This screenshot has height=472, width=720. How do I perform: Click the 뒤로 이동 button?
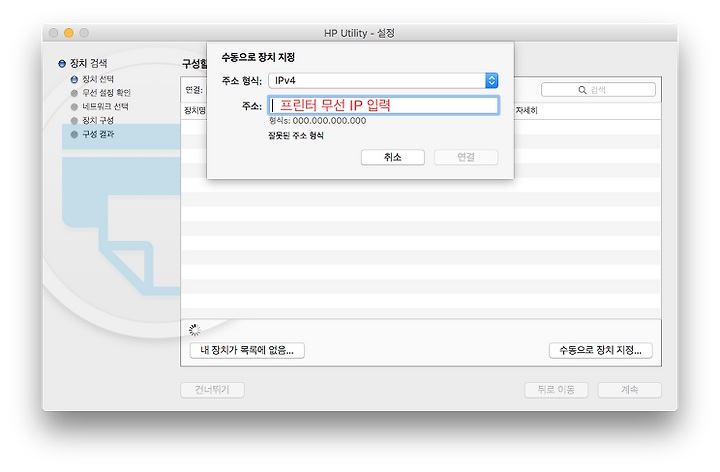click(556, 390)
